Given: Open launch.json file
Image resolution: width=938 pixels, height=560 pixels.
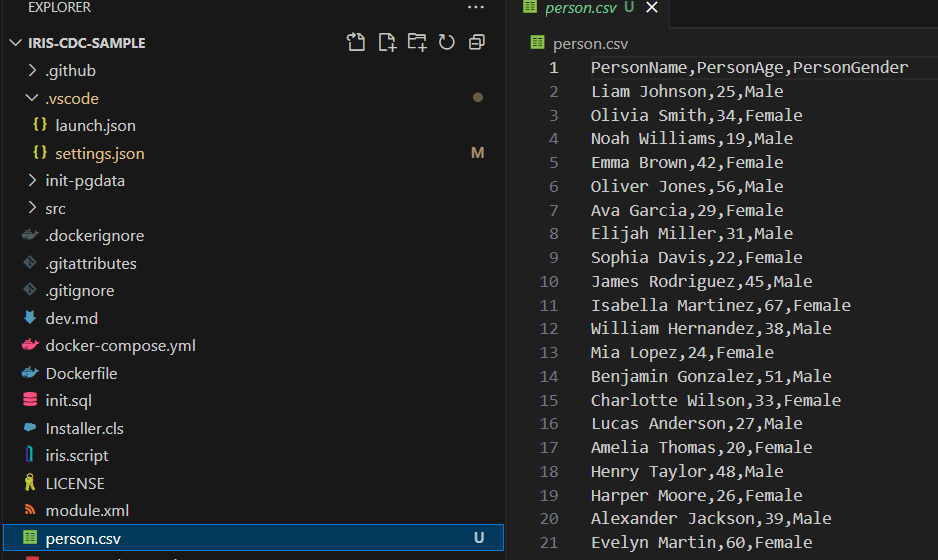Looking at the screenshot, I should pos(95,126).
